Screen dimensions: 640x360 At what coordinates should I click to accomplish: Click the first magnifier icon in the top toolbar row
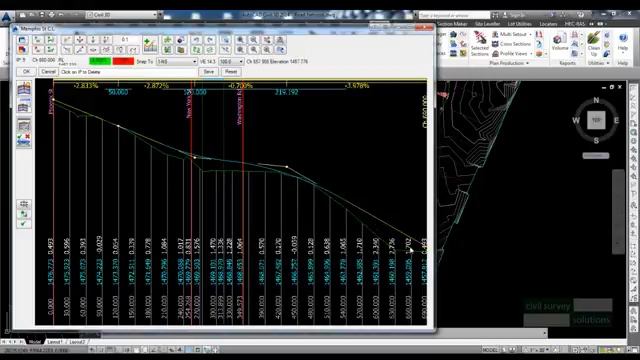240,40
